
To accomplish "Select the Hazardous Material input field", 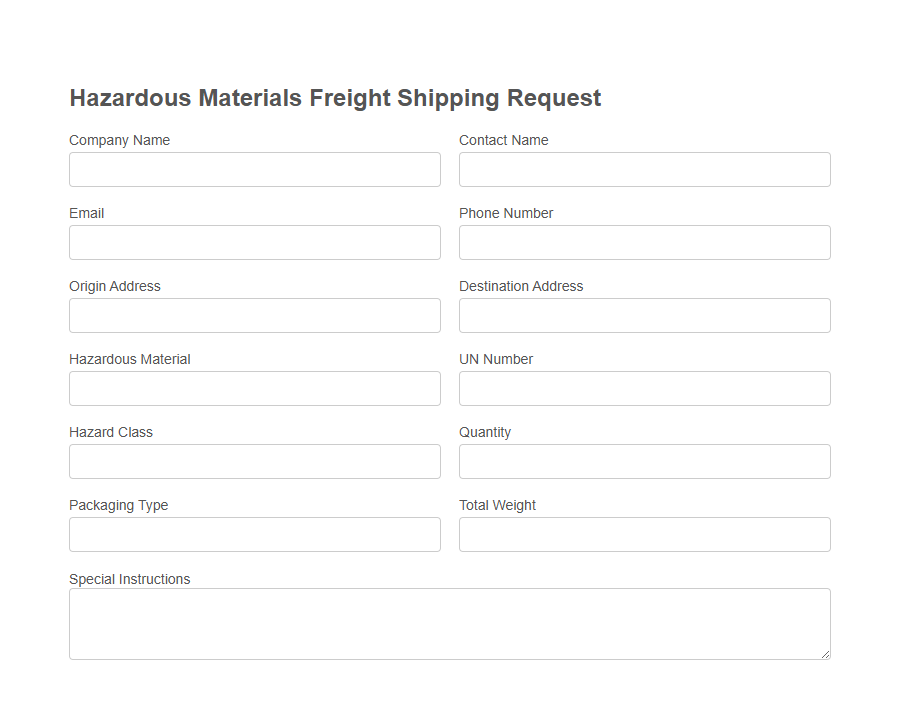I will [x=254, y=388].
